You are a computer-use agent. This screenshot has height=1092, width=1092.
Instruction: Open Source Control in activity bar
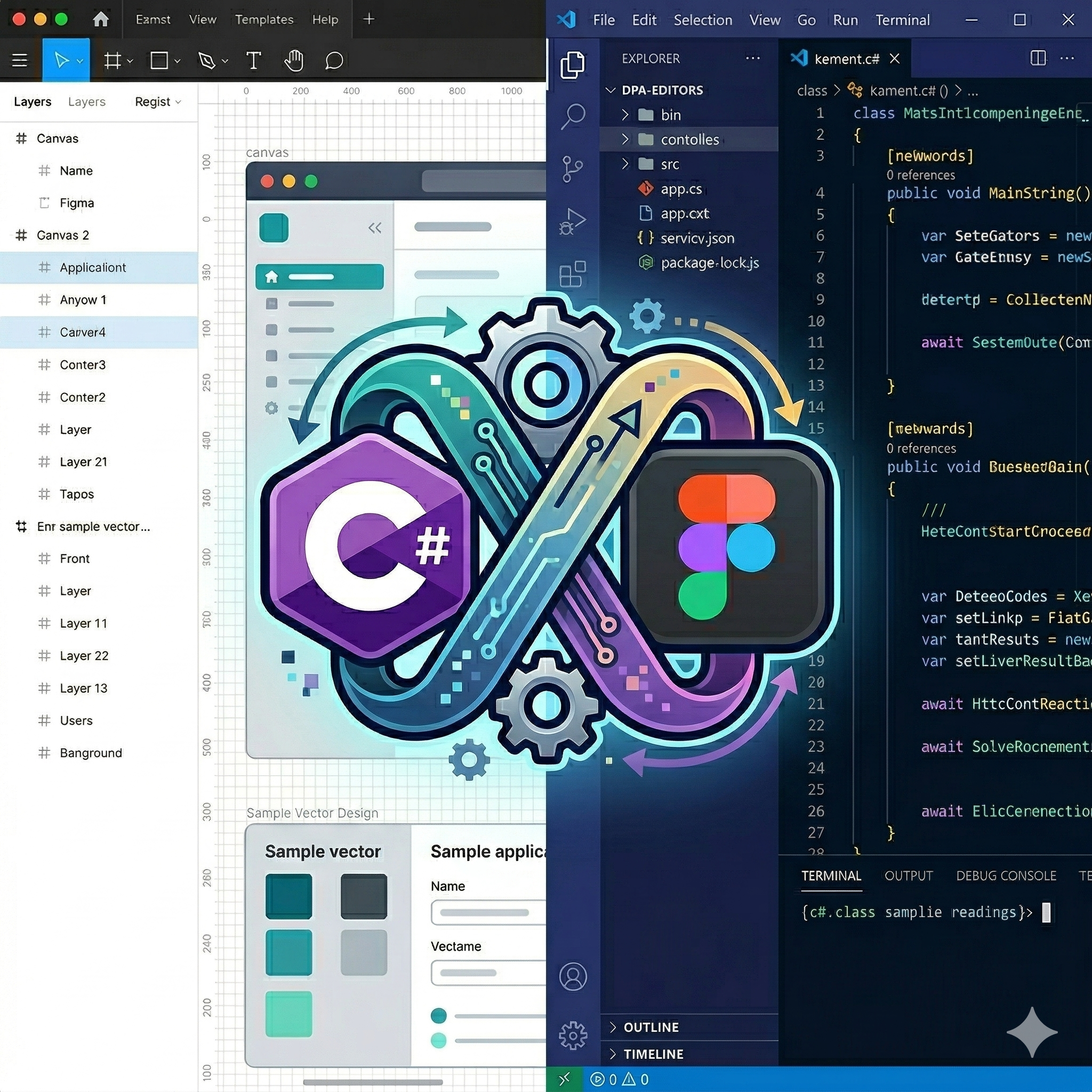coord(573,168)
